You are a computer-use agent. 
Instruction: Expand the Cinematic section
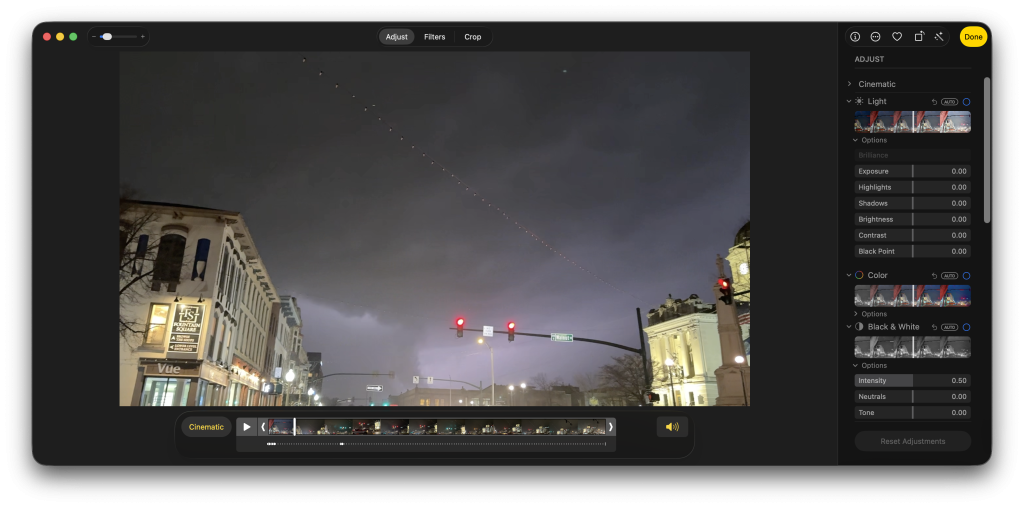[x=849, y=84]
